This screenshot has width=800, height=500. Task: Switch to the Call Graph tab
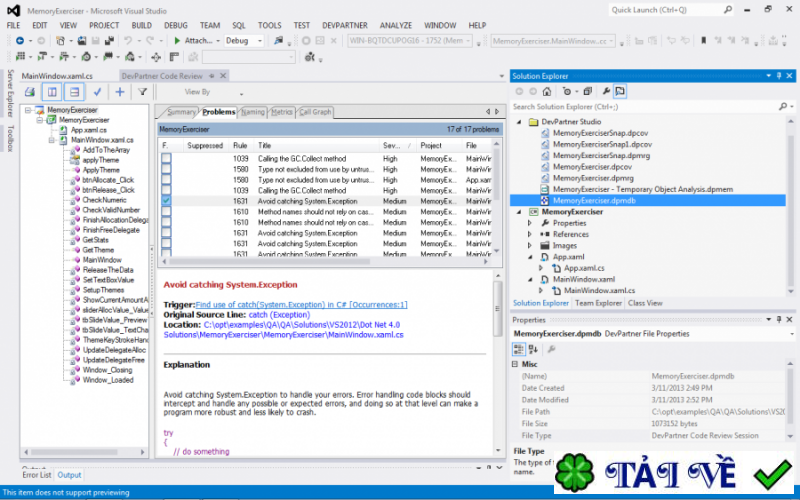point(315,112)
